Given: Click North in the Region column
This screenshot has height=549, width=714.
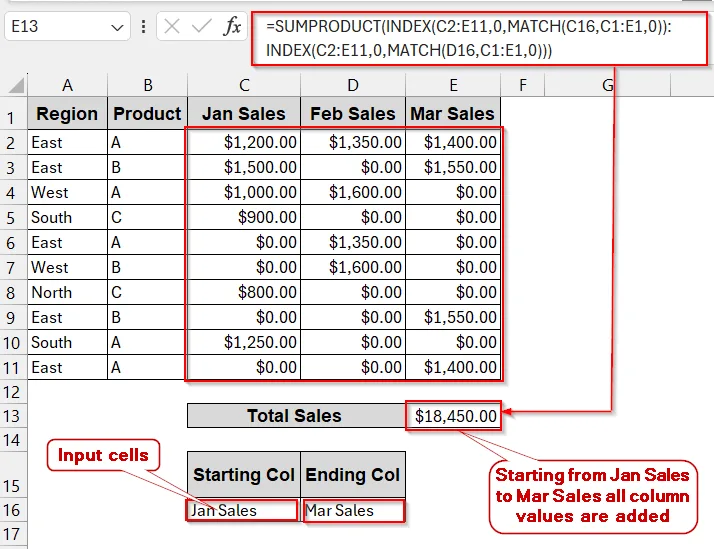Looking at the screenshot, I should pyautogui.click(x=67, y=292).
